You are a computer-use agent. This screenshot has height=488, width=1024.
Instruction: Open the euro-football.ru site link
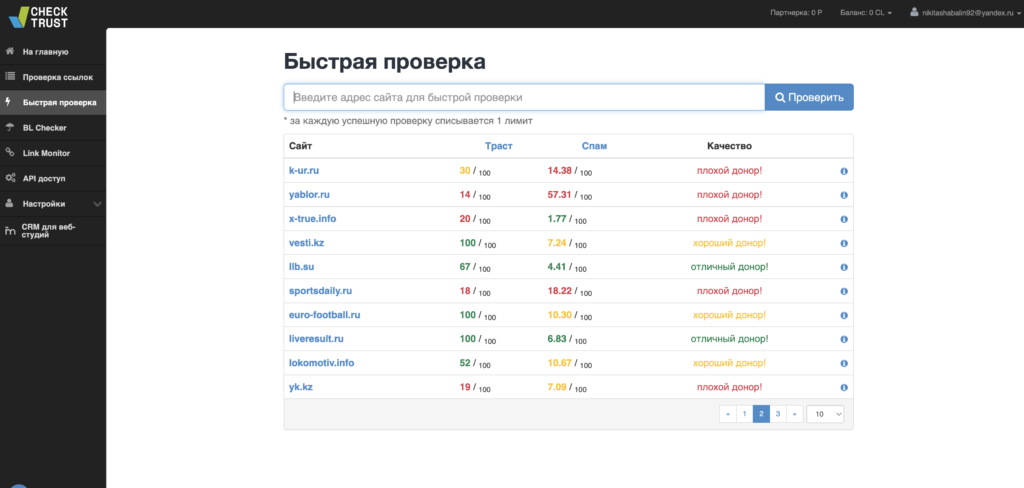325,315
